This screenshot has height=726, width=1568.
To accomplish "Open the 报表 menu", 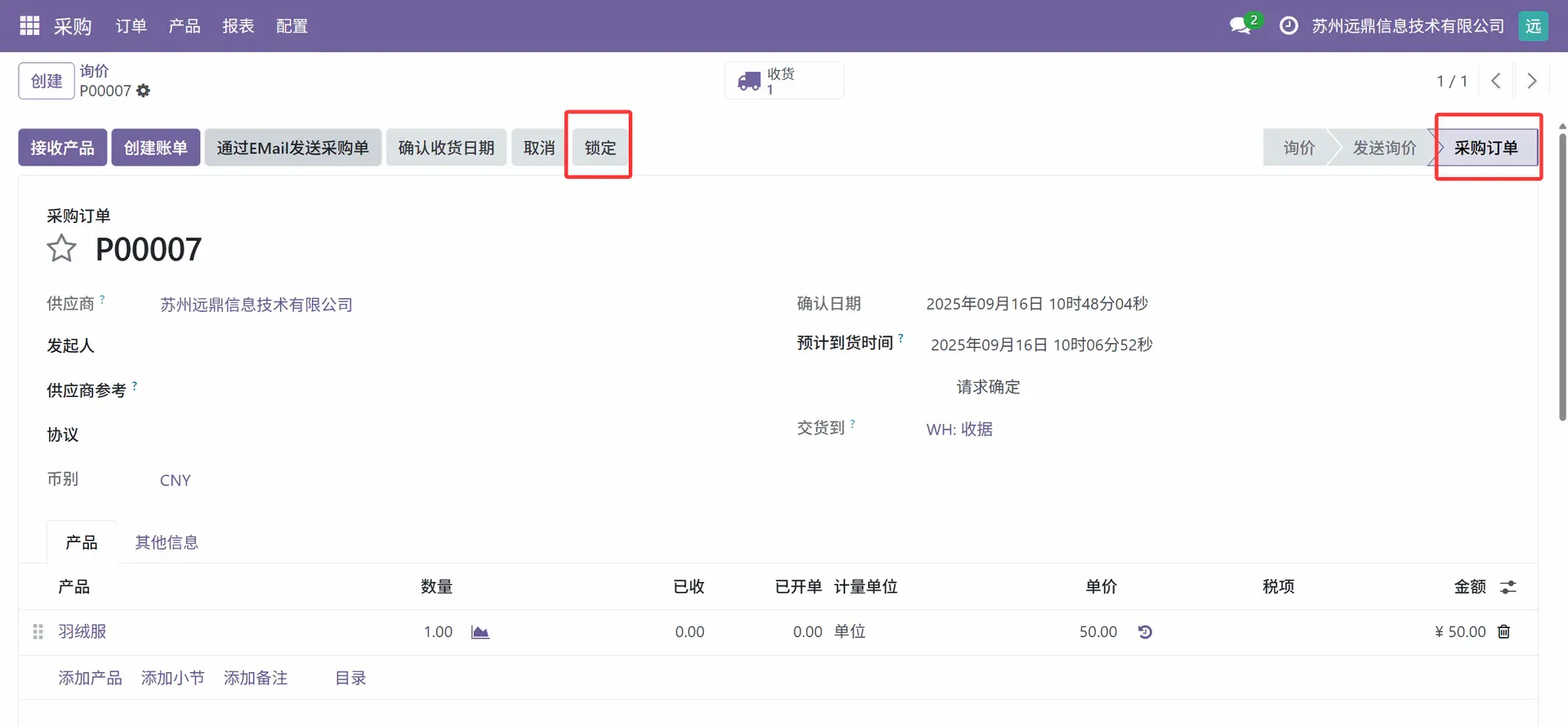I will coord(238,26).
